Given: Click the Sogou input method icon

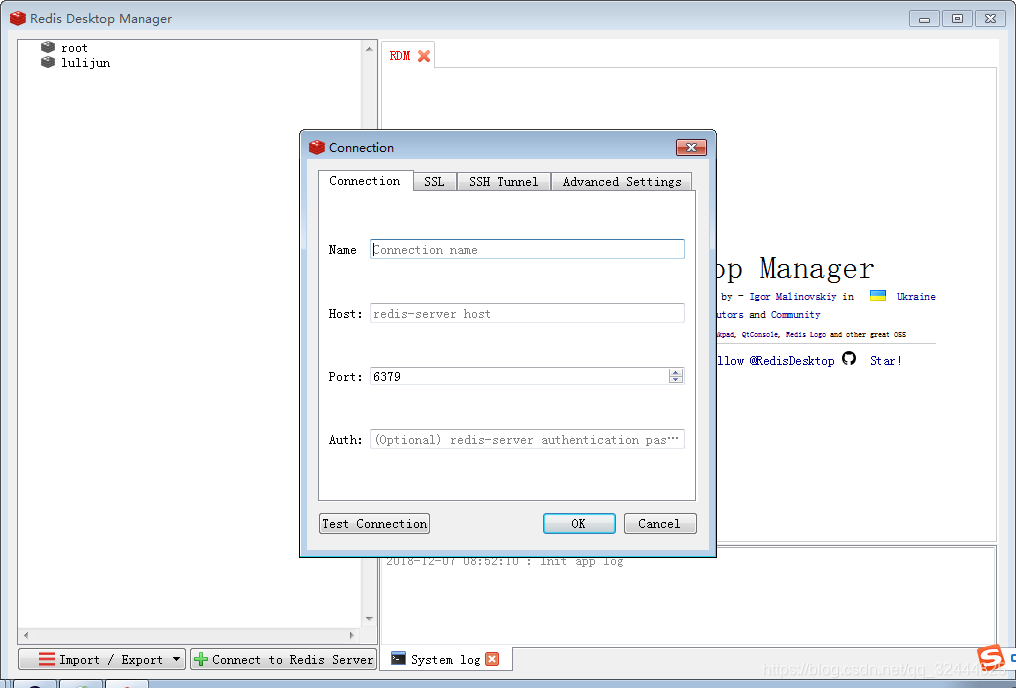Looking at the screenshot, I should click(x=990, y=658).
